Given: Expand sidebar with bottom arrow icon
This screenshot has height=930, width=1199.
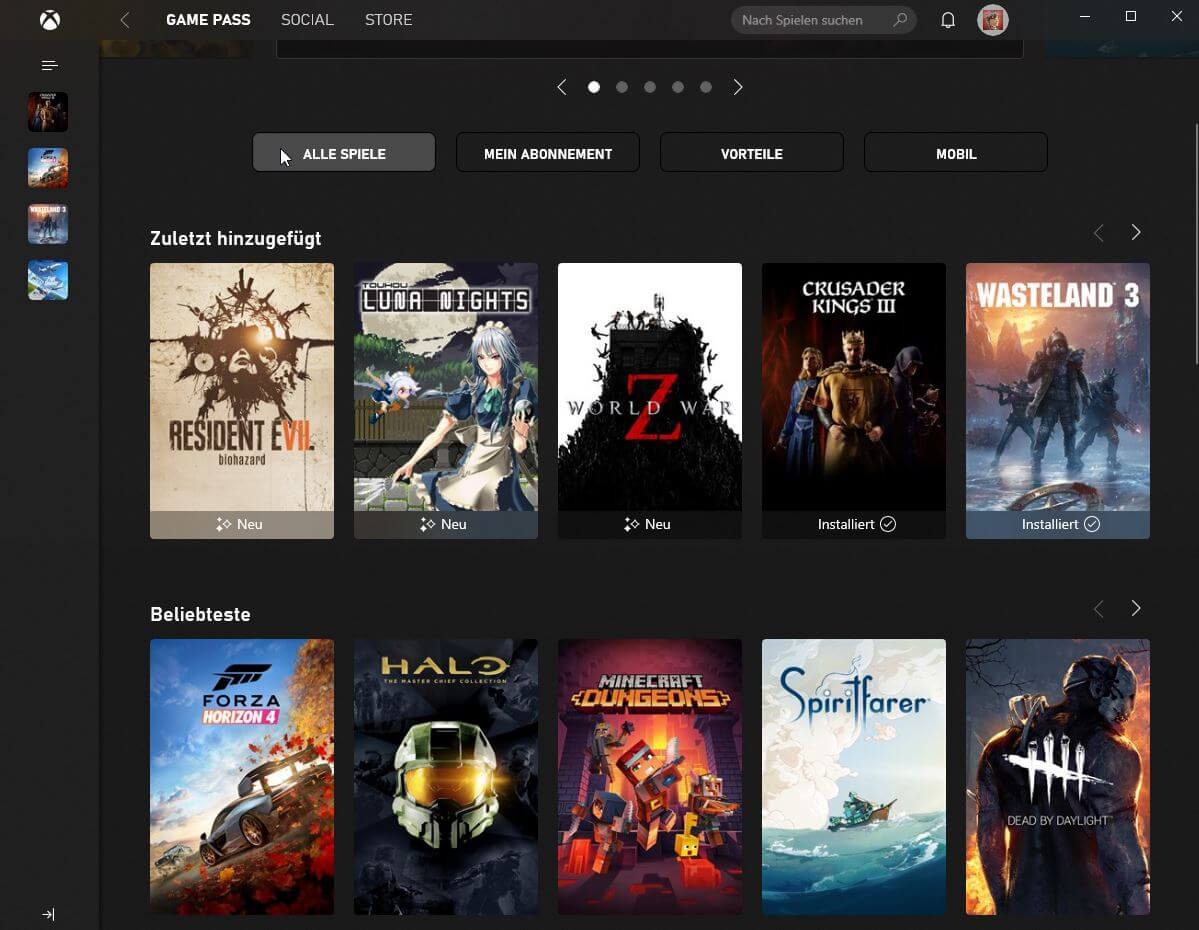Looking at the screenshot, I should [x=48, y=914].
